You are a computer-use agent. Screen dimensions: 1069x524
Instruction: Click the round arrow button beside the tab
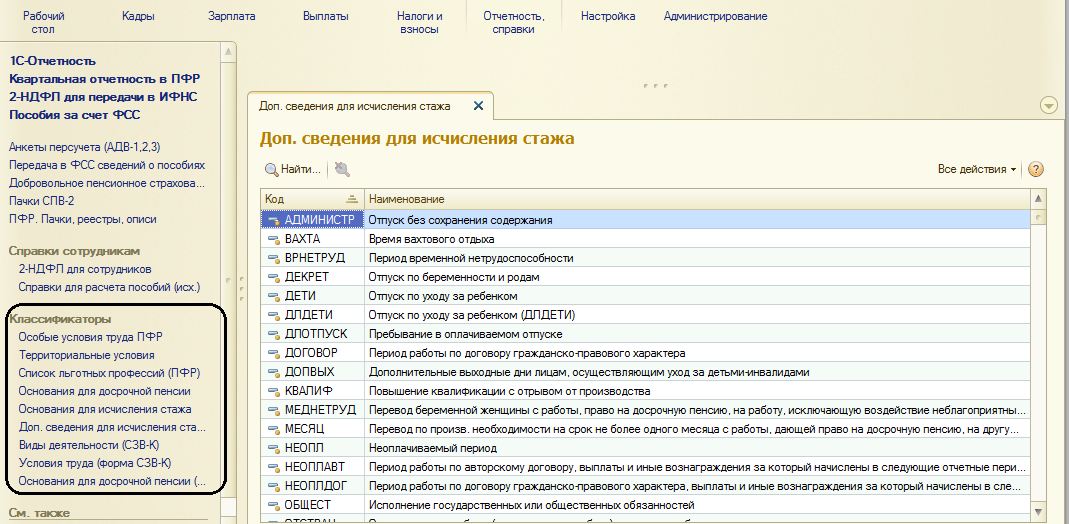(x=1049, y=105)
